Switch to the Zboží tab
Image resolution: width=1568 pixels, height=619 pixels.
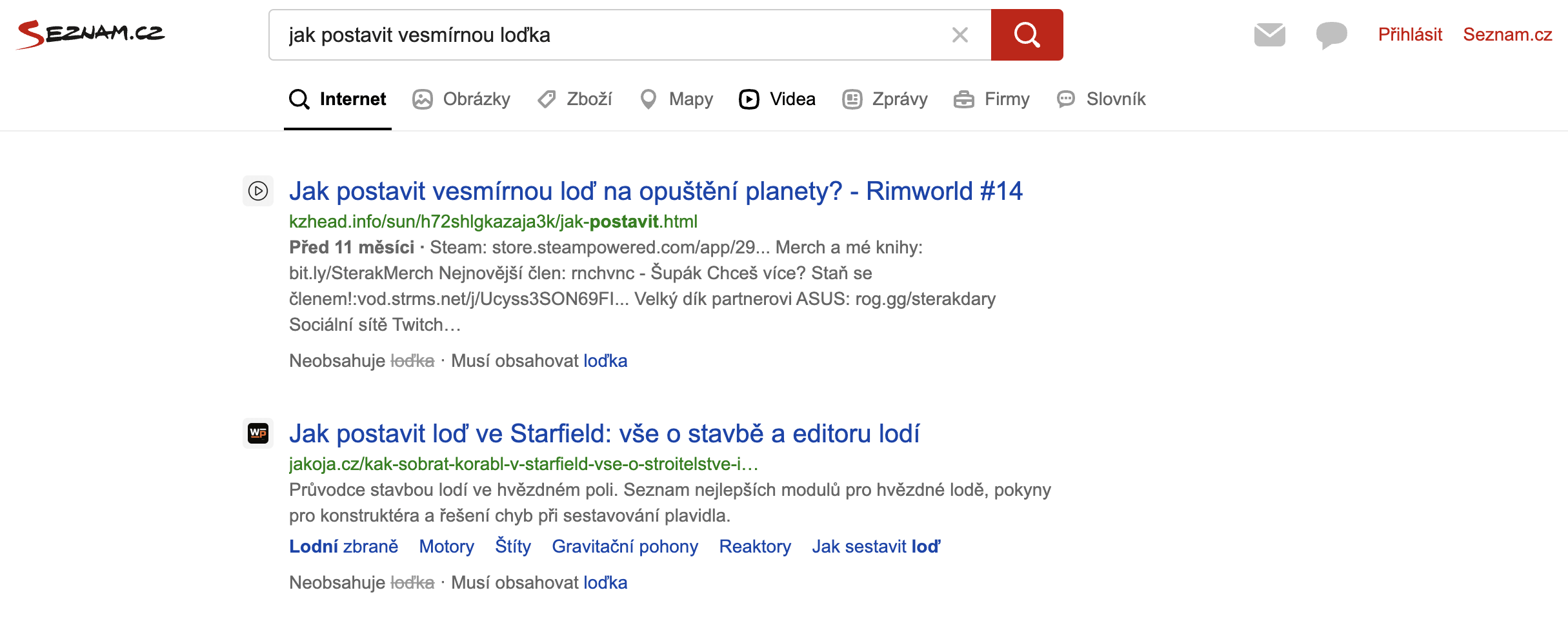click(x=574, y=99)
